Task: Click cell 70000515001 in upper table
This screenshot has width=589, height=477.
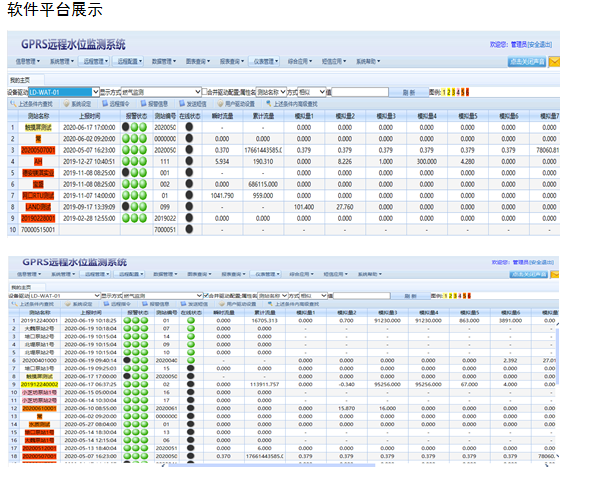Action: click(x=38, y=229)
